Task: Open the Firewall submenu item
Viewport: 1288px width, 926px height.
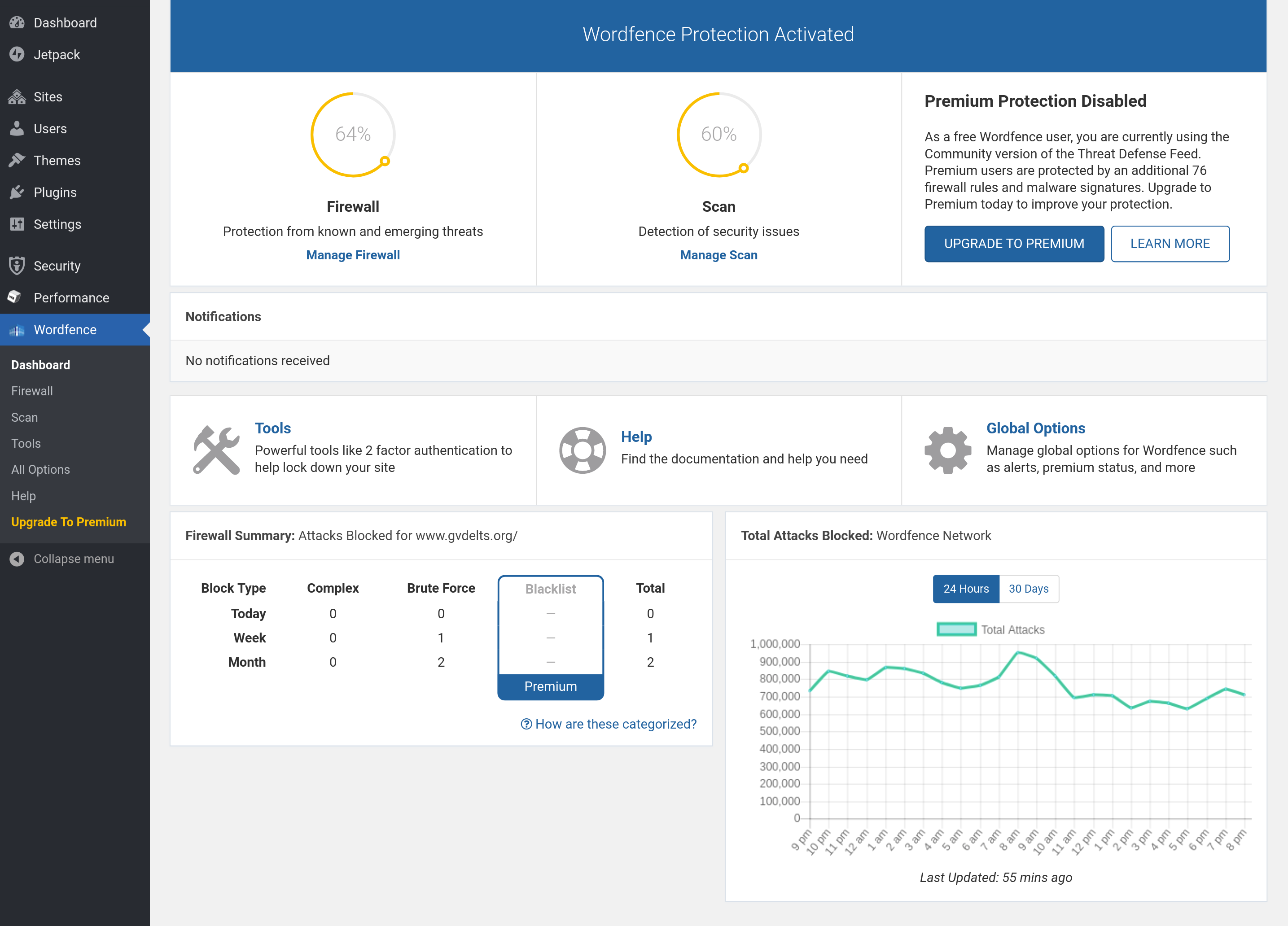Action: (32, 391)
